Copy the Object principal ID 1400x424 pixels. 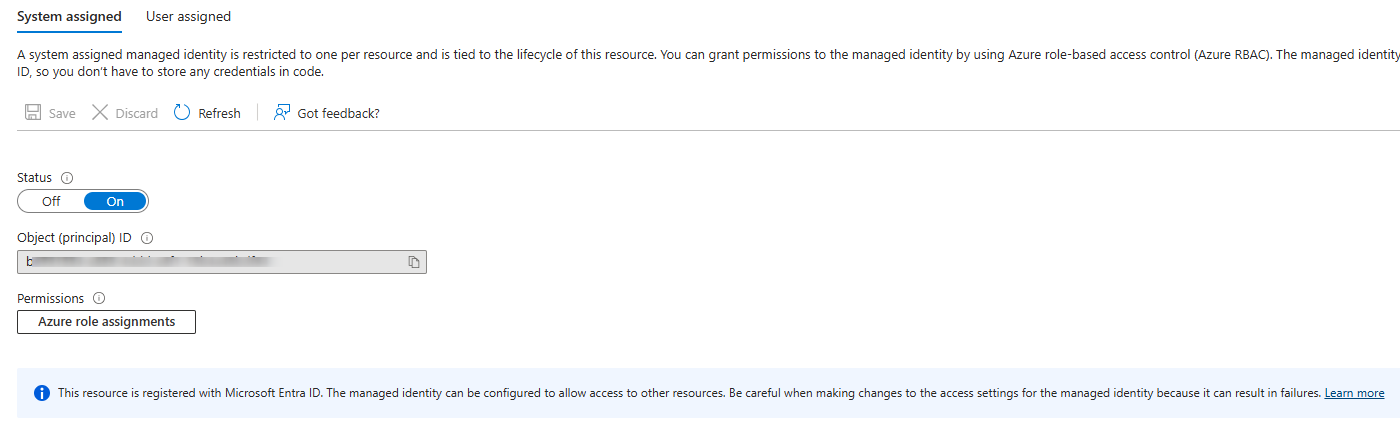point(413,262)
